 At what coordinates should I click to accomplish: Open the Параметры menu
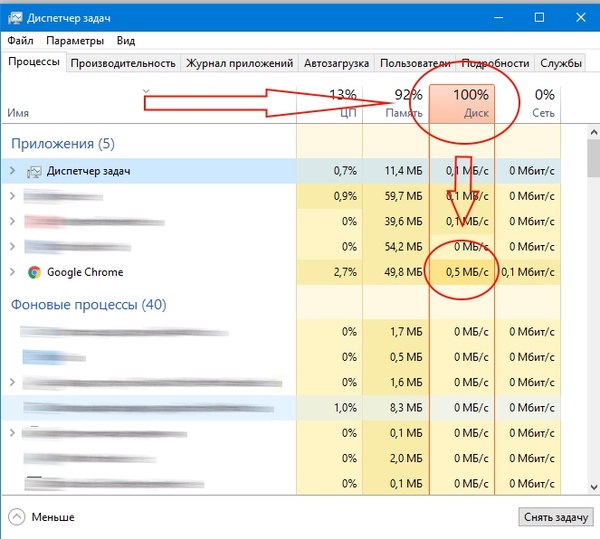click(75, 41)
